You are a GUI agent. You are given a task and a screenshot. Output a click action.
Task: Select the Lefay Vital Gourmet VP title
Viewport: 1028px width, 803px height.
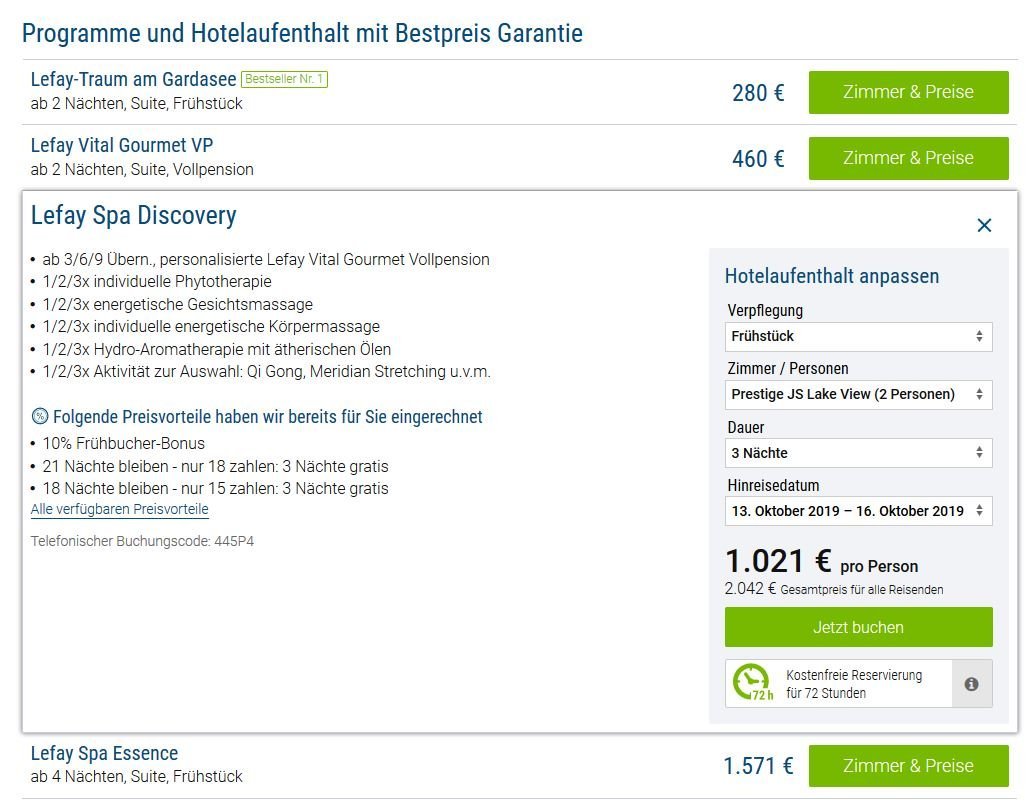[122, 146]
